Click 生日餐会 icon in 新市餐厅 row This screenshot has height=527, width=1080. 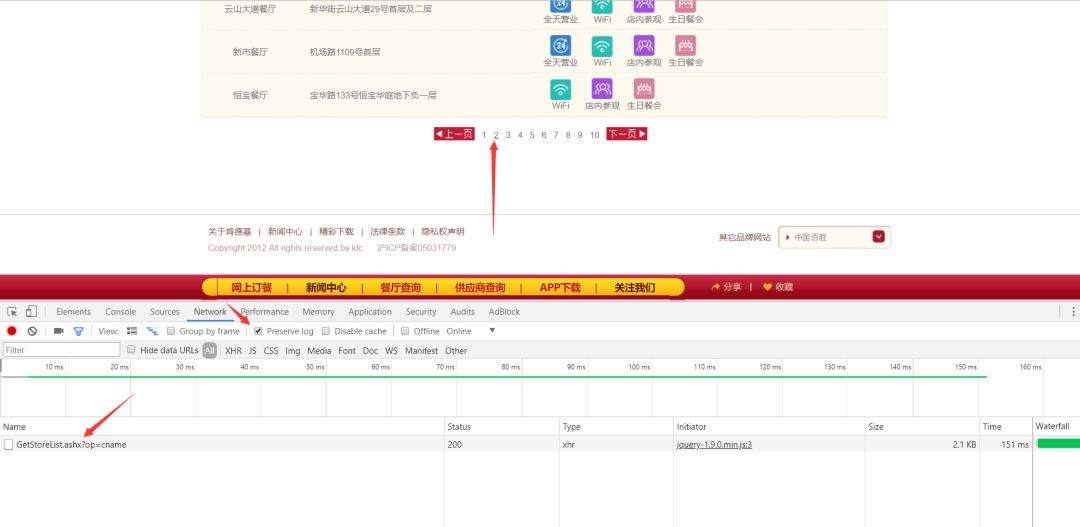coord(685,45)
